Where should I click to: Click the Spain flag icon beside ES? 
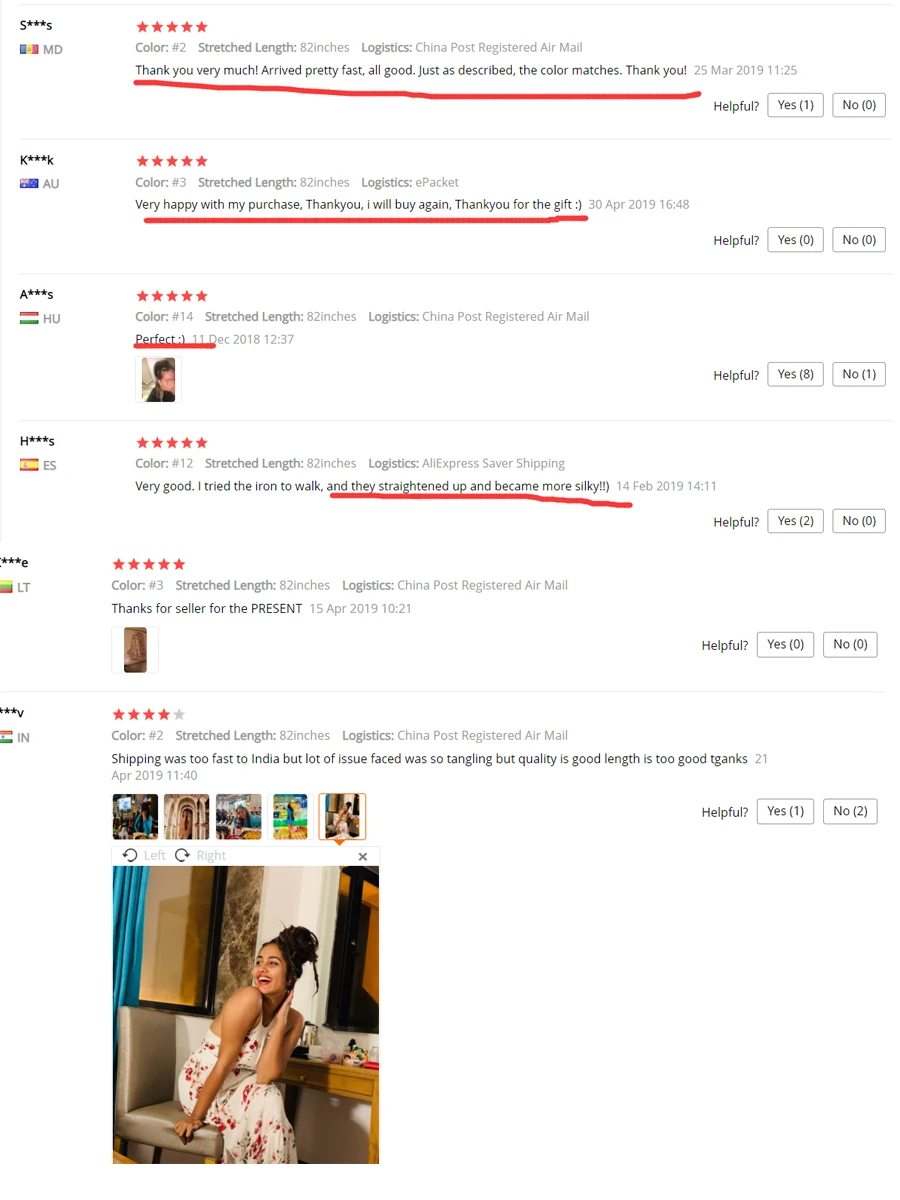coord(29,465)
